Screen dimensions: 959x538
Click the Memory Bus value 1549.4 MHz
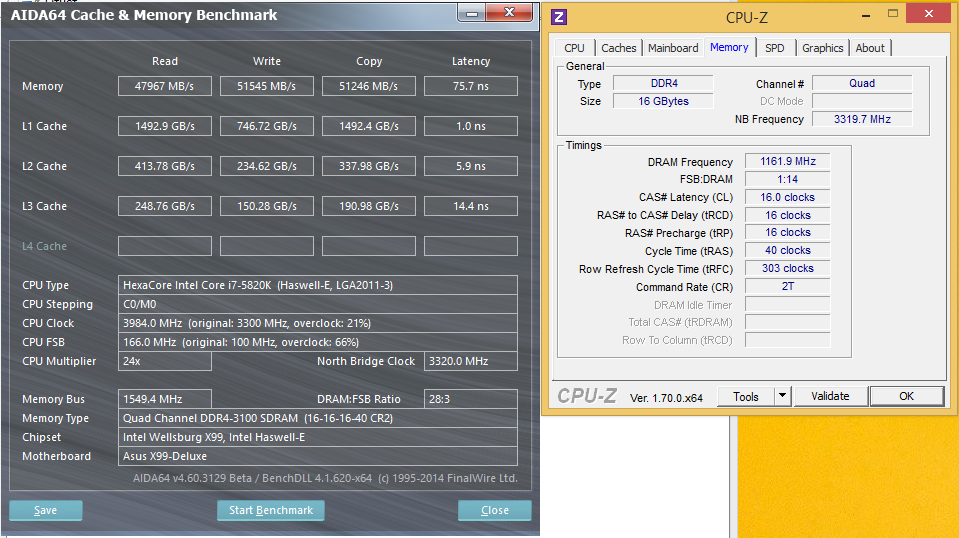[x=165, y=399]
